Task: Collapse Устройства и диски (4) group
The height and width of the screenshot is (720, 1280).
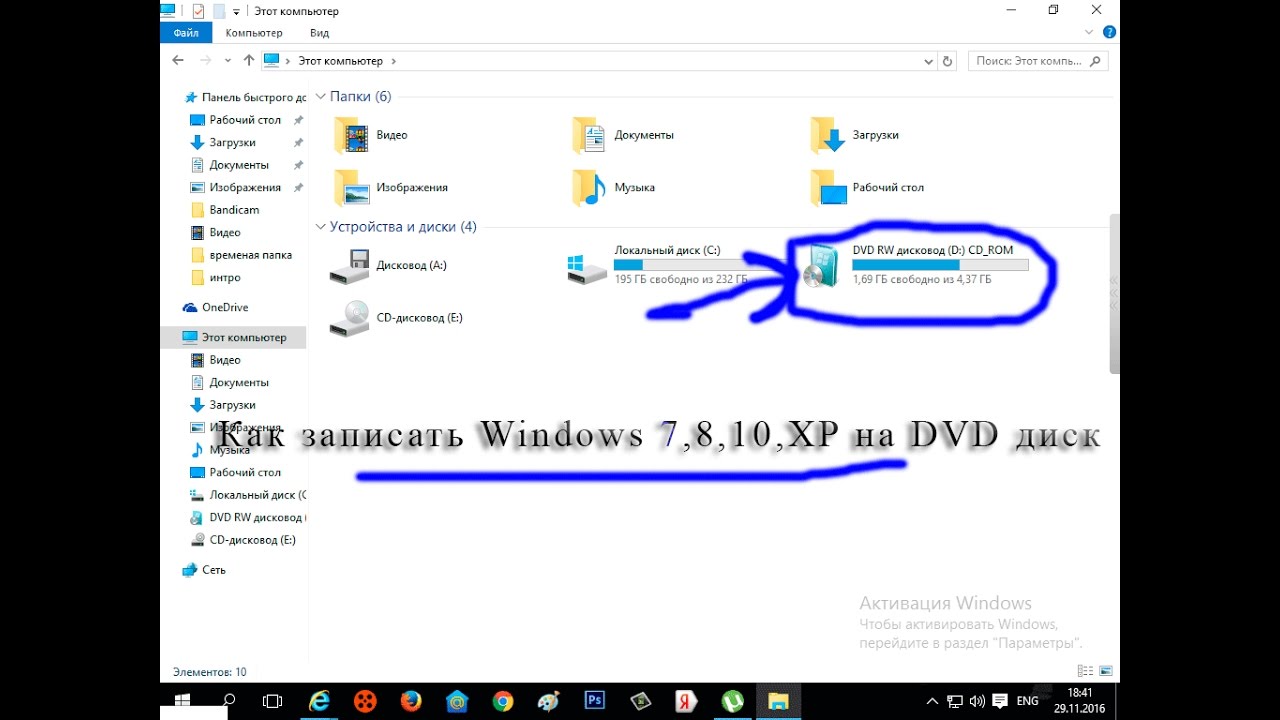Action: tap(321, 227)
